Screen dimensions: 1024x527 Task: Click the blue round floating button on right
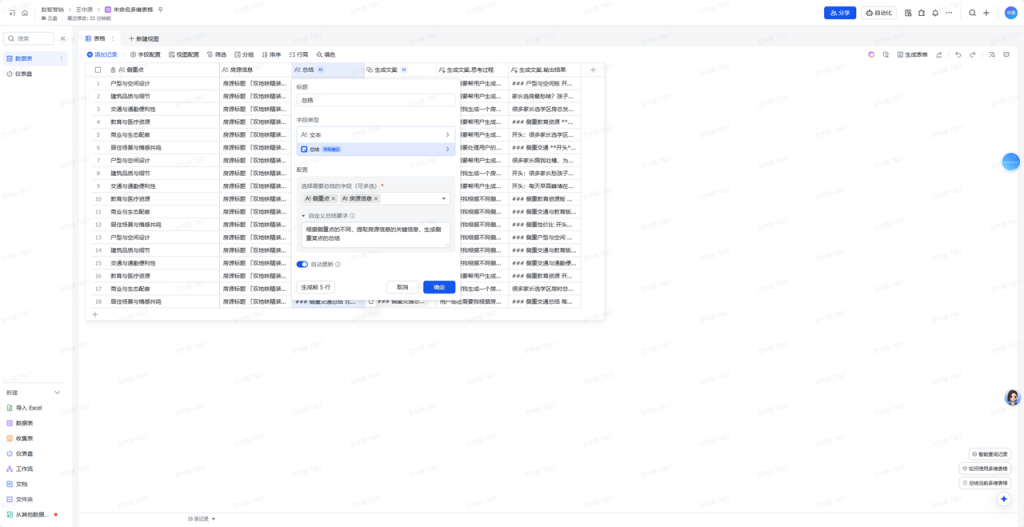tap(1011, 161)
